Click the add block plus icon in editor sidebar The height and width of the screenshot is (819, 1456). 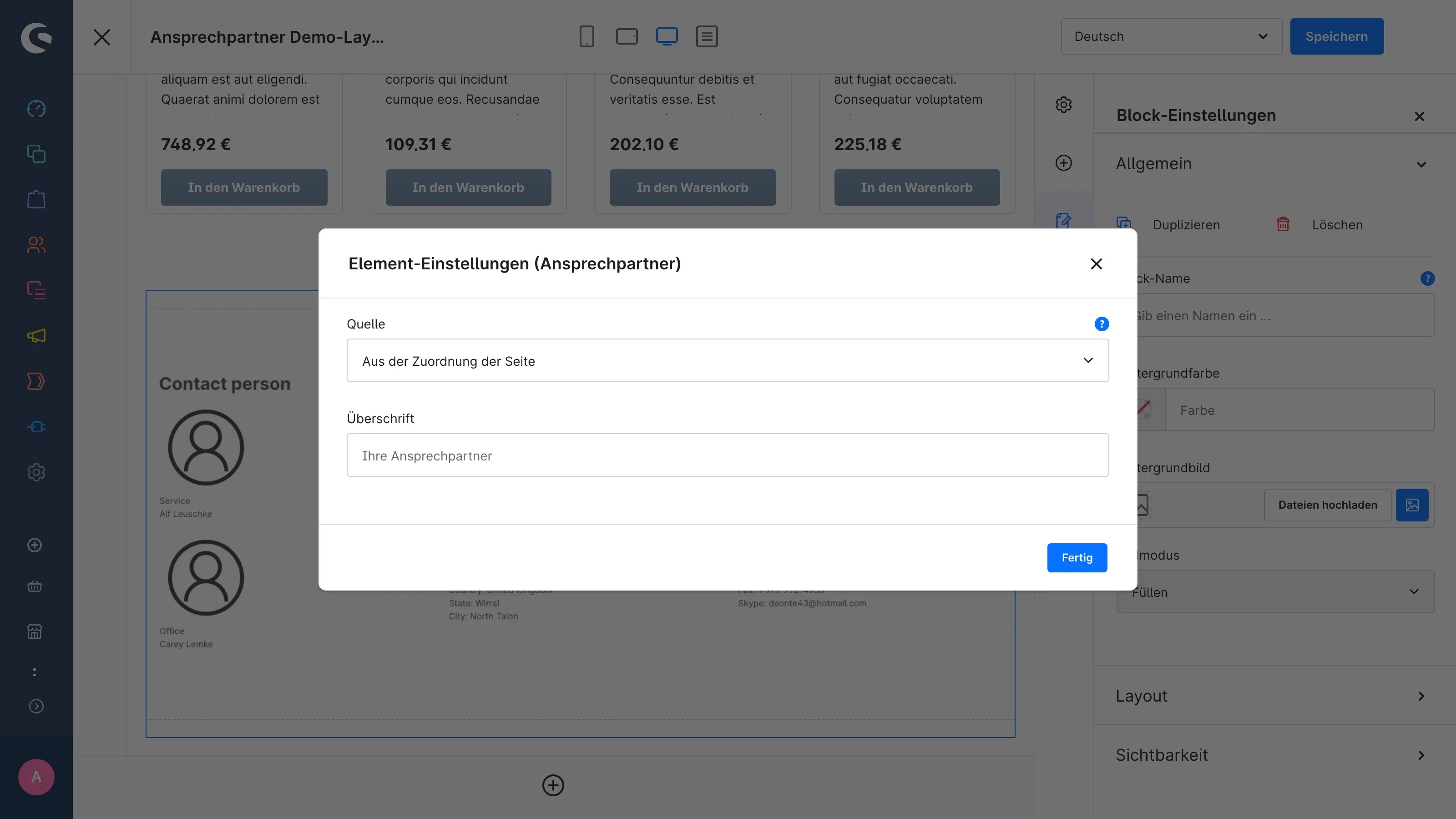pyautogui.click(x=1063, y=163)
